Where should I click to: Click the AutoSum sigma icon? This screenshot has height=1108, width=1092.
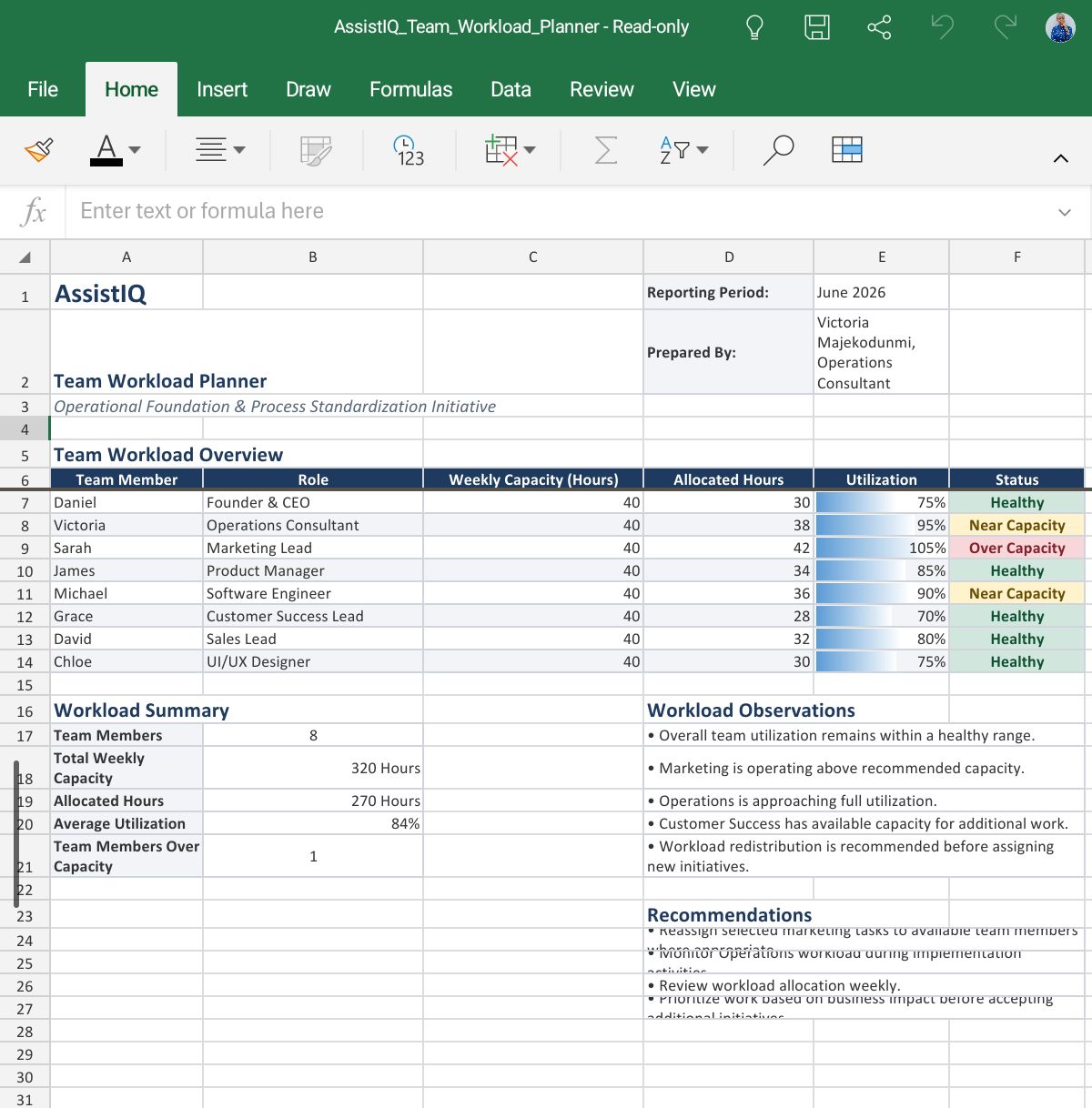(606, 150)
